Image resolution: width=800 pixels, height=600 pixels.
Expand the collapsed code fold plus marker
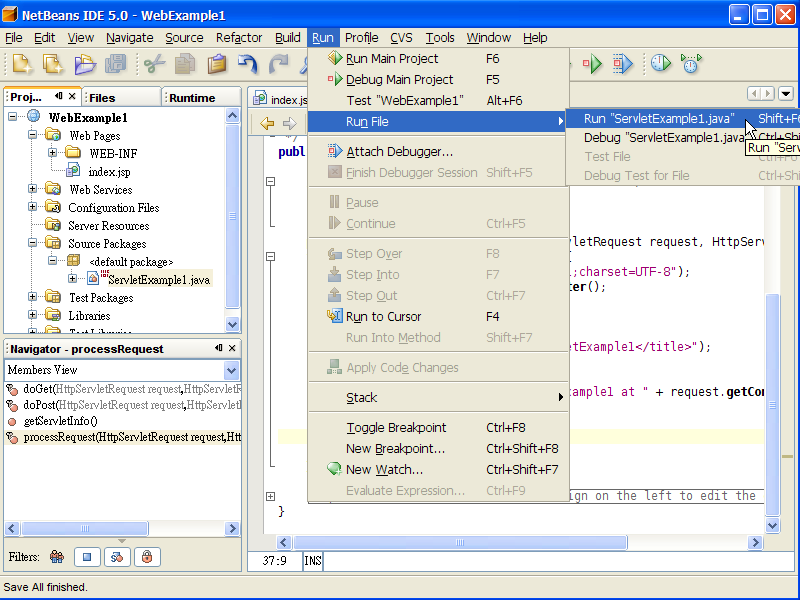271,496
